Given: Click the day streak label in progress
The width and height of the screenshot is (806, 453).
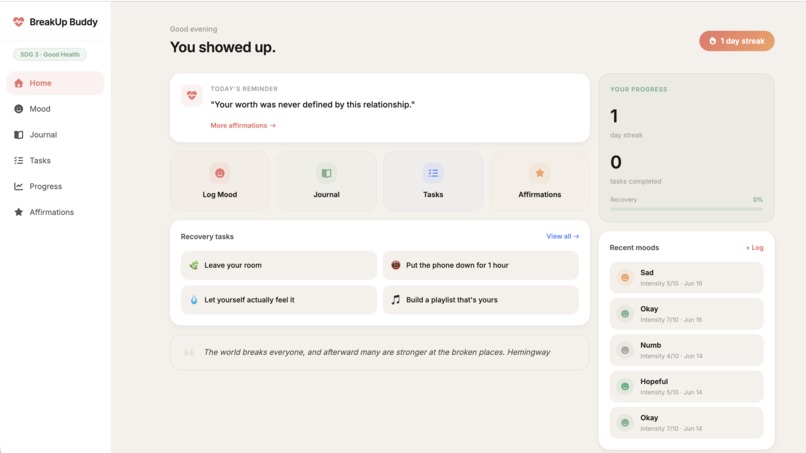Looking at the screenshot, I should pyautogui.click(x=626, y=135).
